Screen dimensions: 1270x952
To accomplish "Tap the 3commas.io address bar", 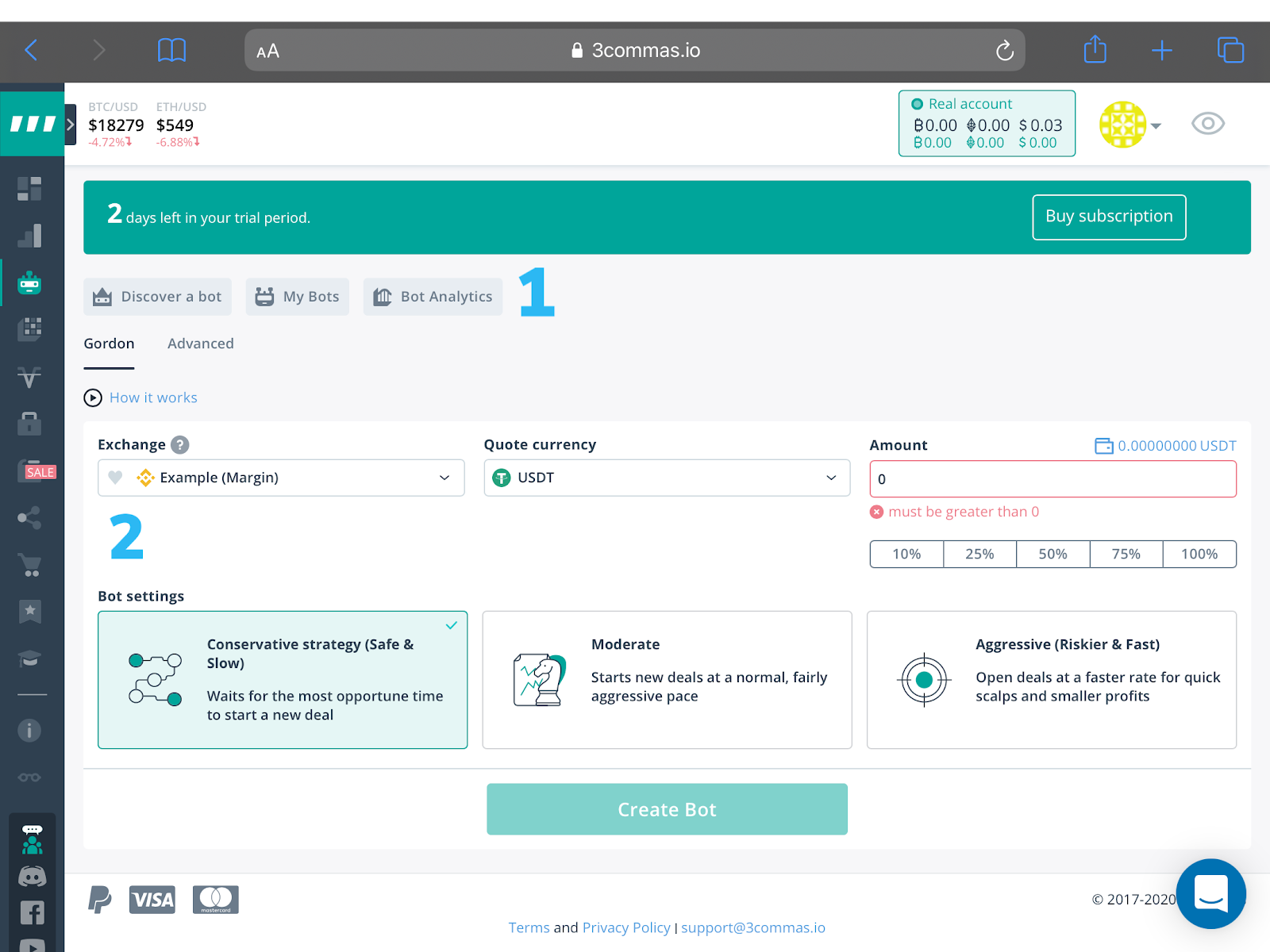I will coord(635,51).
